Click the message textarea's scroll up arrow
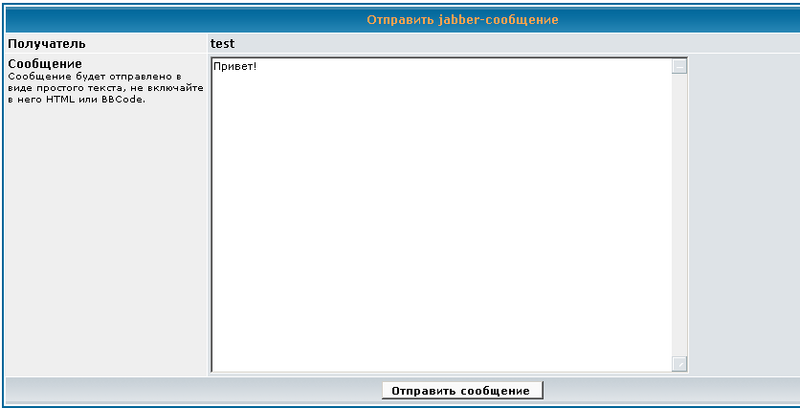 point(680,67)
